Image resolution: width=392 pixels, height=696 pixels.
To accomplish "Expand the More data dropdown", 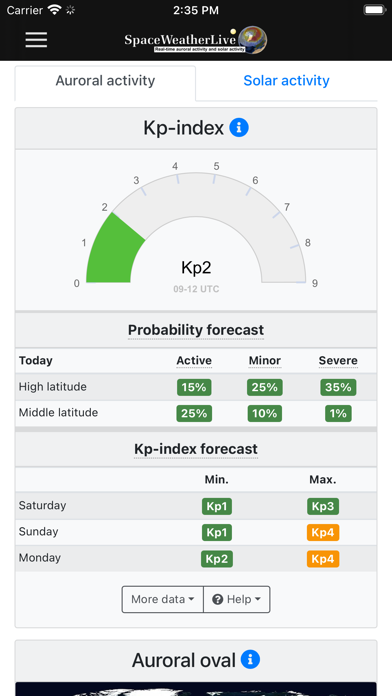I will point(162,599).
